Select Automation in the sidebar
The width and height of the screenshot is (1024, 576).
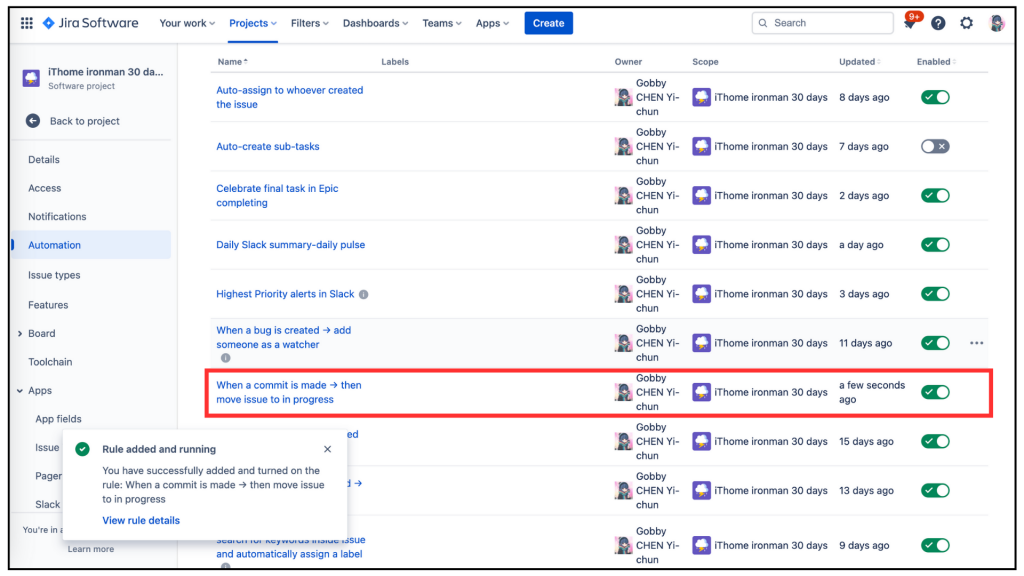click(x=91, y=245)
